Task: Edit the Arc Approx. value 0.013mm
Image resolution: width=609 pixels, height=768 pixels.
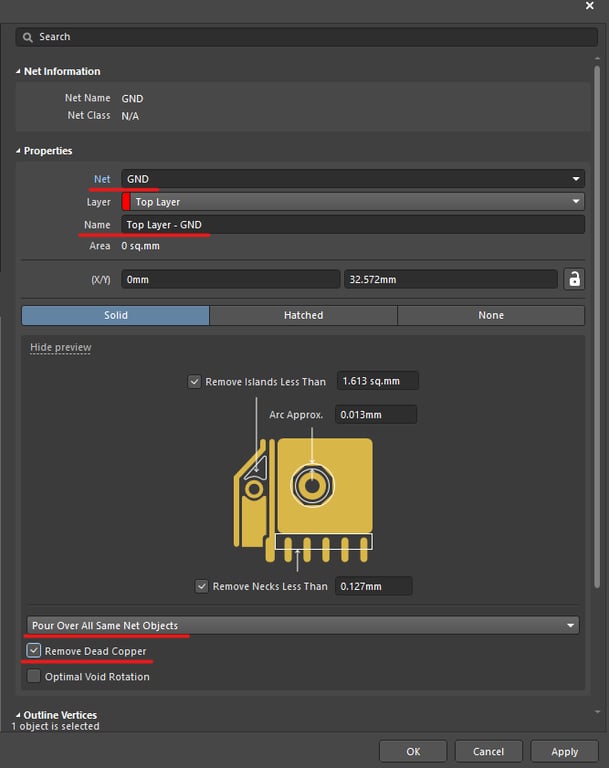Action: [x=376, y=414]
